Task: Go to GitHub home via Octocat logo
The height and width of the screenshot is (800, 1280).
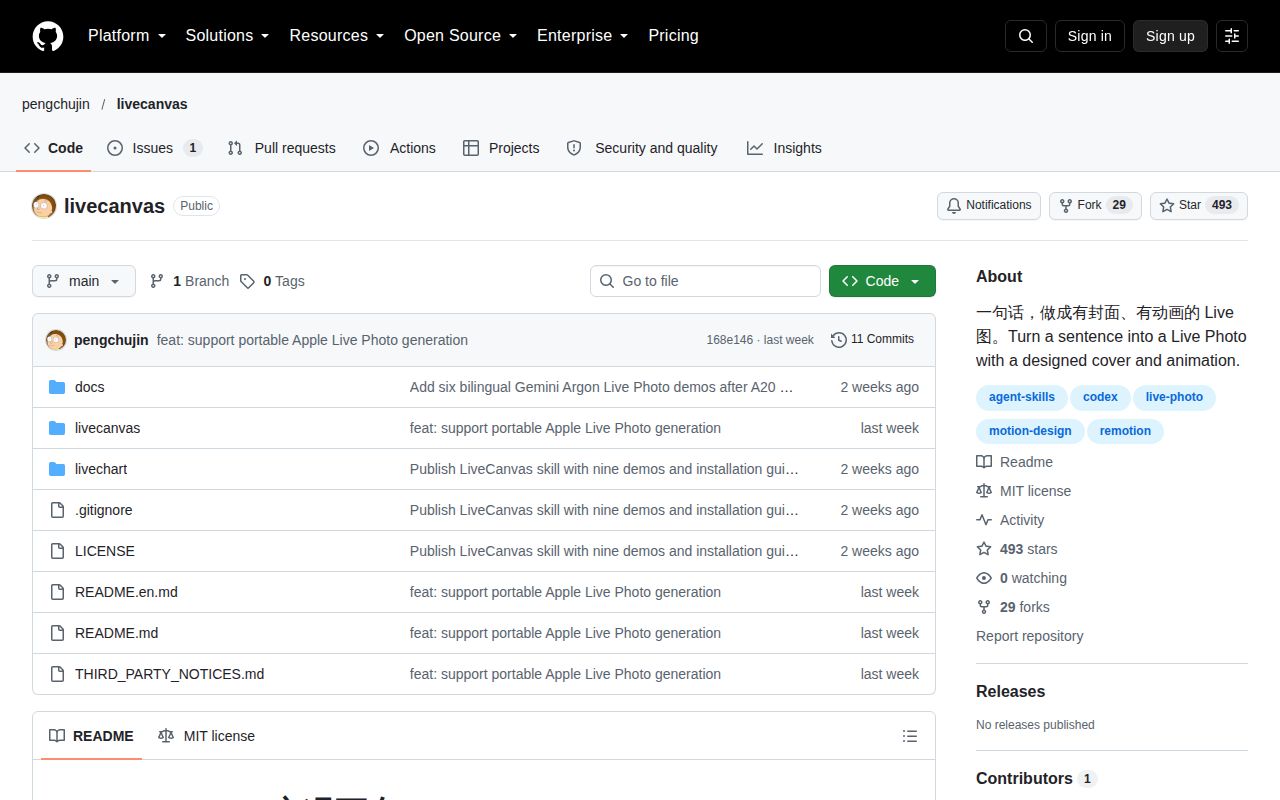Action: [x=48, y=36]
